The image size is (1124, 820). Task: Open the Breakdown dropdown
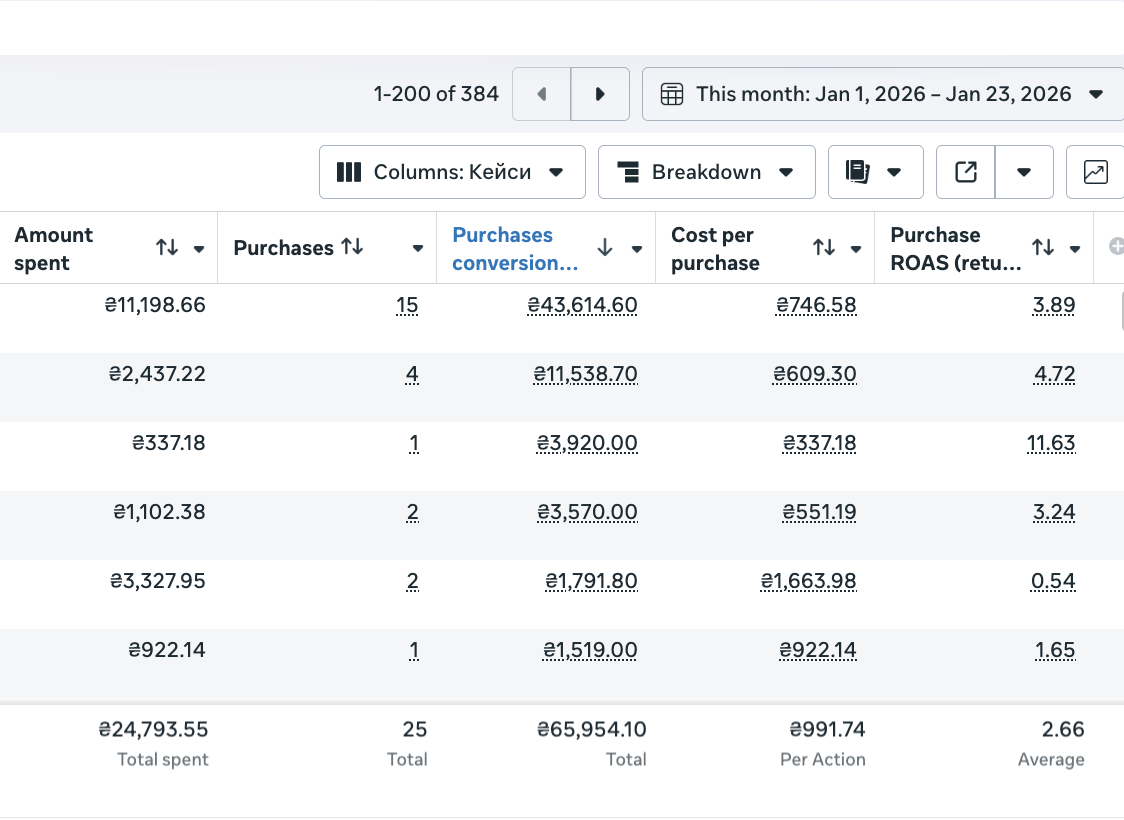tap(707, 172)
